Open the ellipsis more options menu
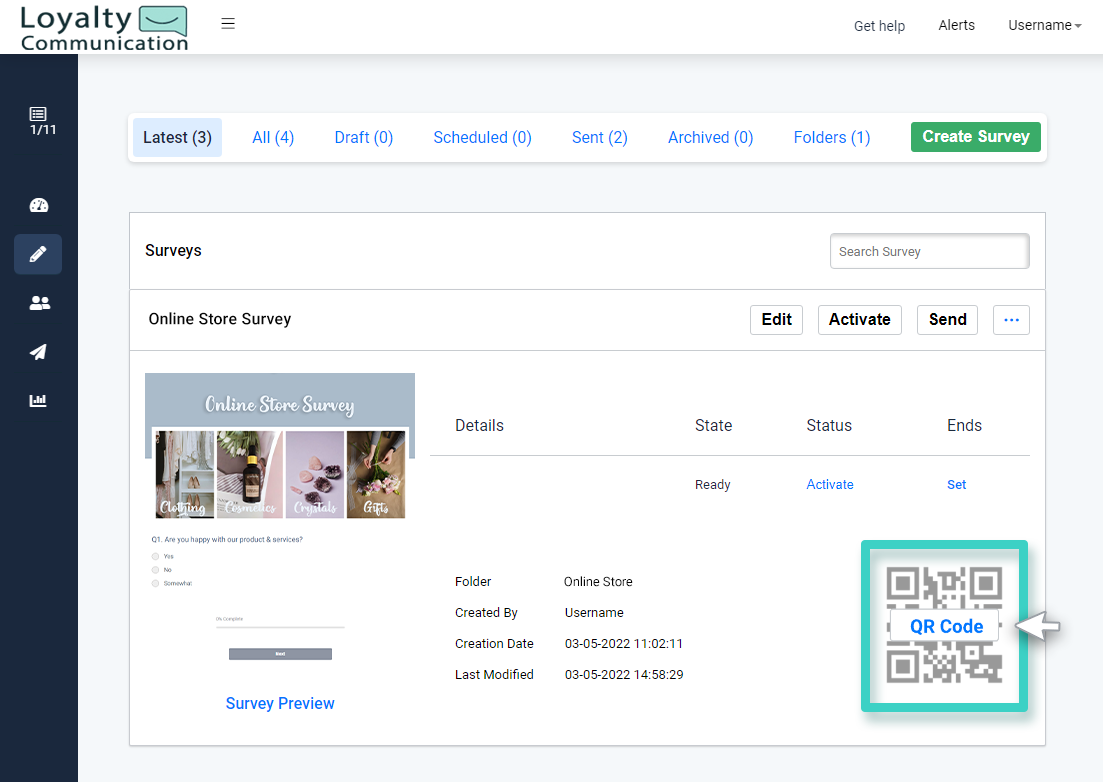The image size is (1103, 782). [1011, 319]
